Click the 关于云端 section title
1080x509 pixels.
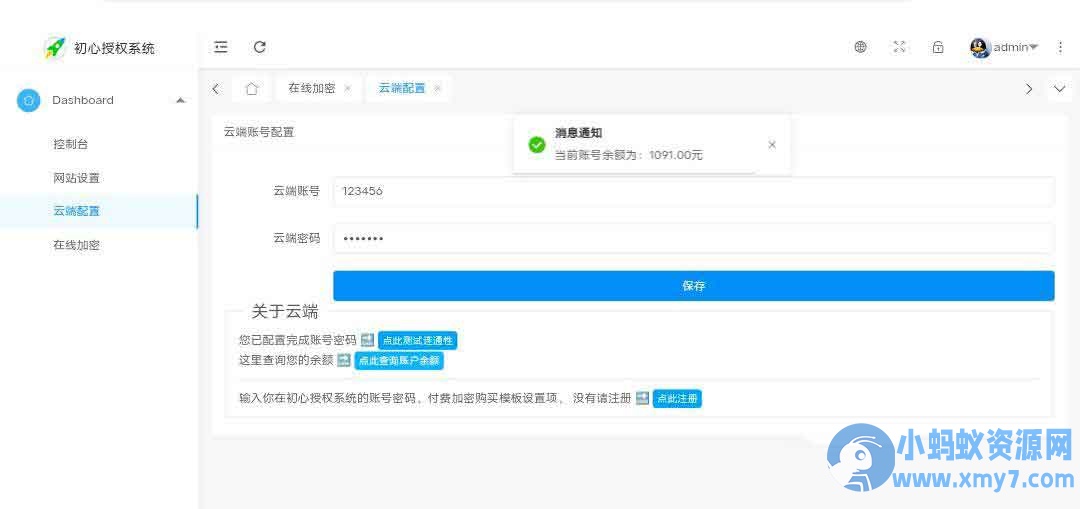tap(284, 311)
